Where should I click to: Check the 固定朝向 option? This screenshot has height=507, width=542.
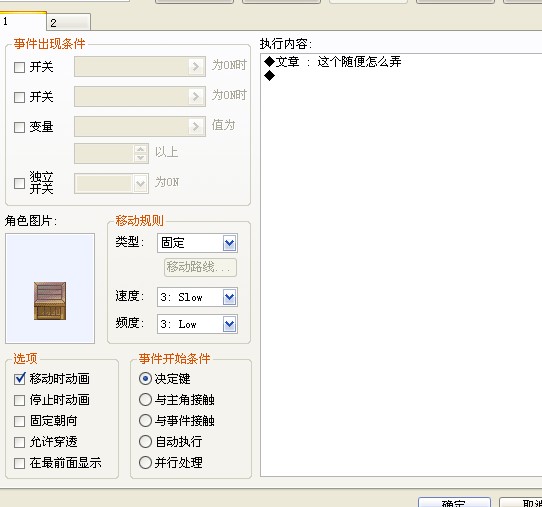click(19, 421)
